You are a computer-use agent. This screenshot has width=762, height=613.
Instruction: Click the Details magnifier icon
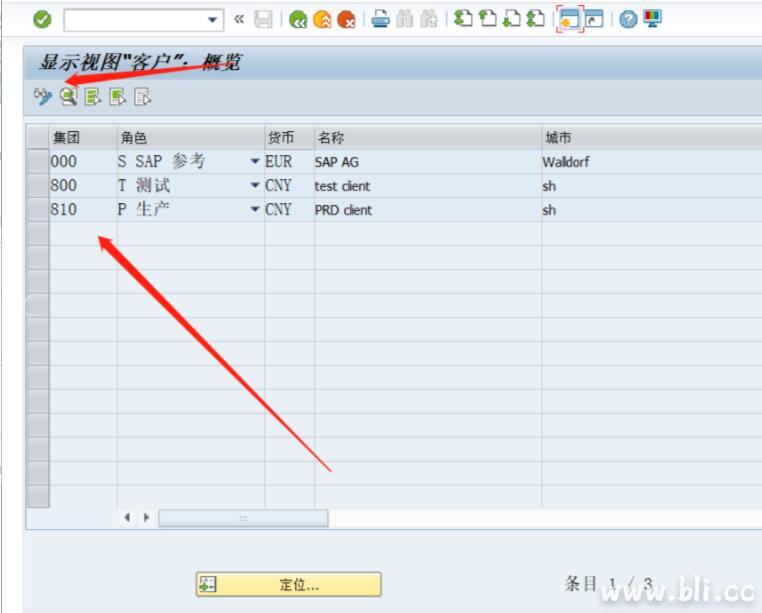click(68, 97)
